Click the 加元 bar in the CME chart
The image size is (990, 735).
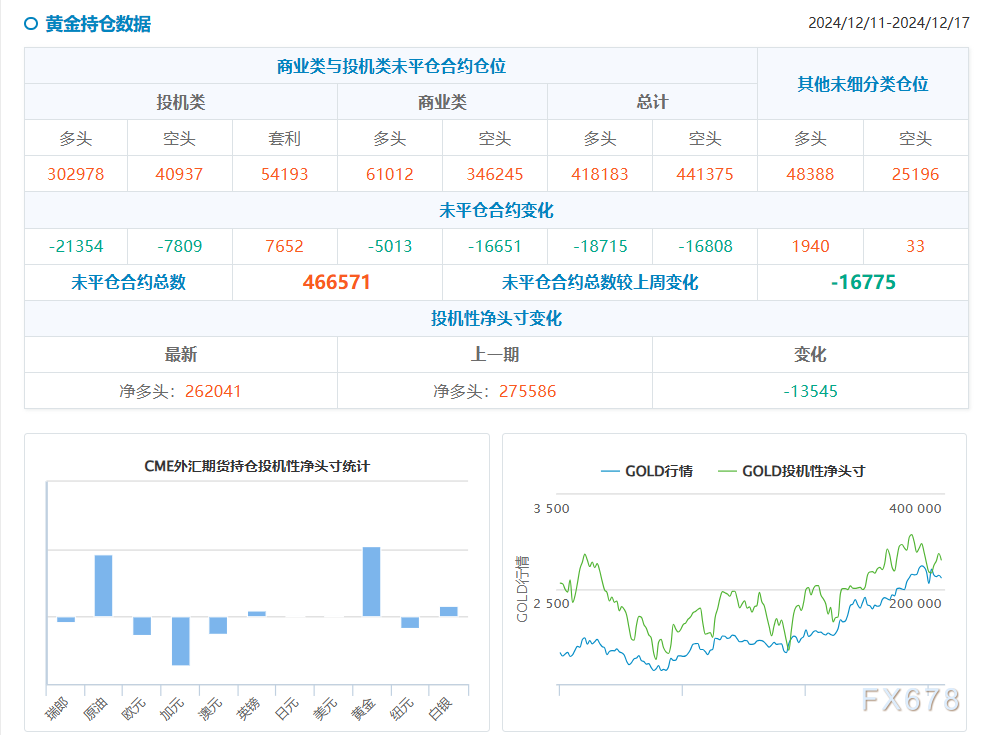[179, 640]
